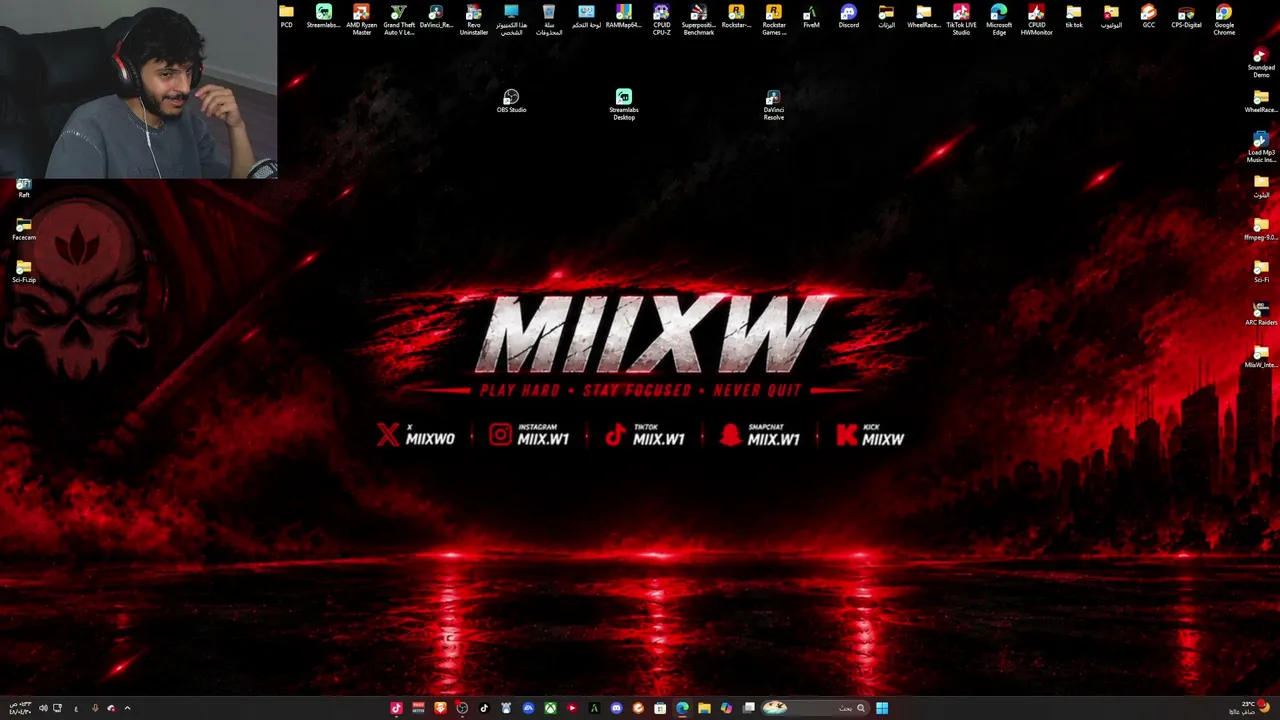Select the ffmpeg folder icon
Image resolution: width=1280 pixels, height=720 pixels.
pos(1261,229)
